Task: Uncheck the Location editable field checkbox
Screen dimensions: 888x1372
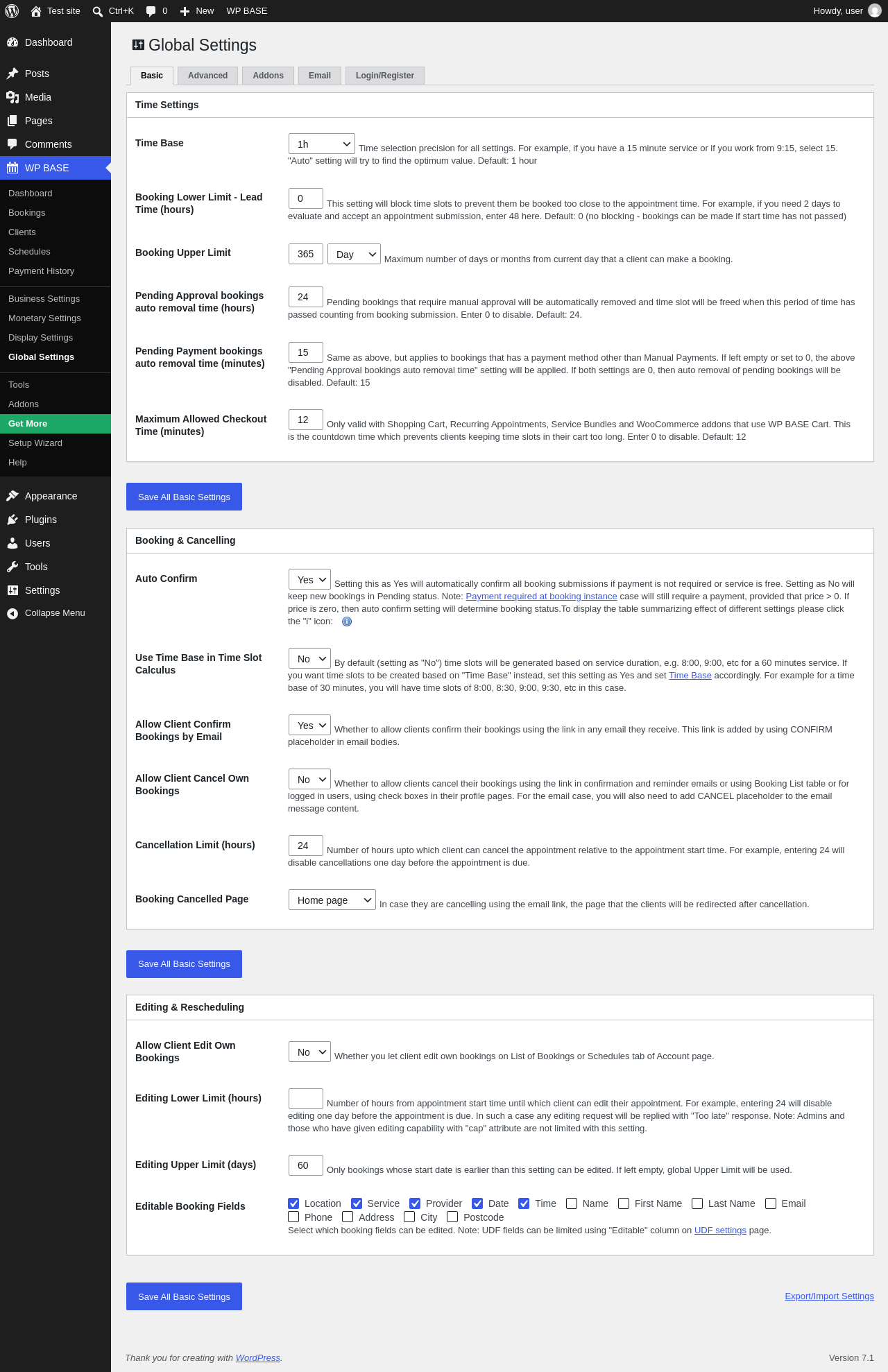Action: click(x=293, y=1203)
